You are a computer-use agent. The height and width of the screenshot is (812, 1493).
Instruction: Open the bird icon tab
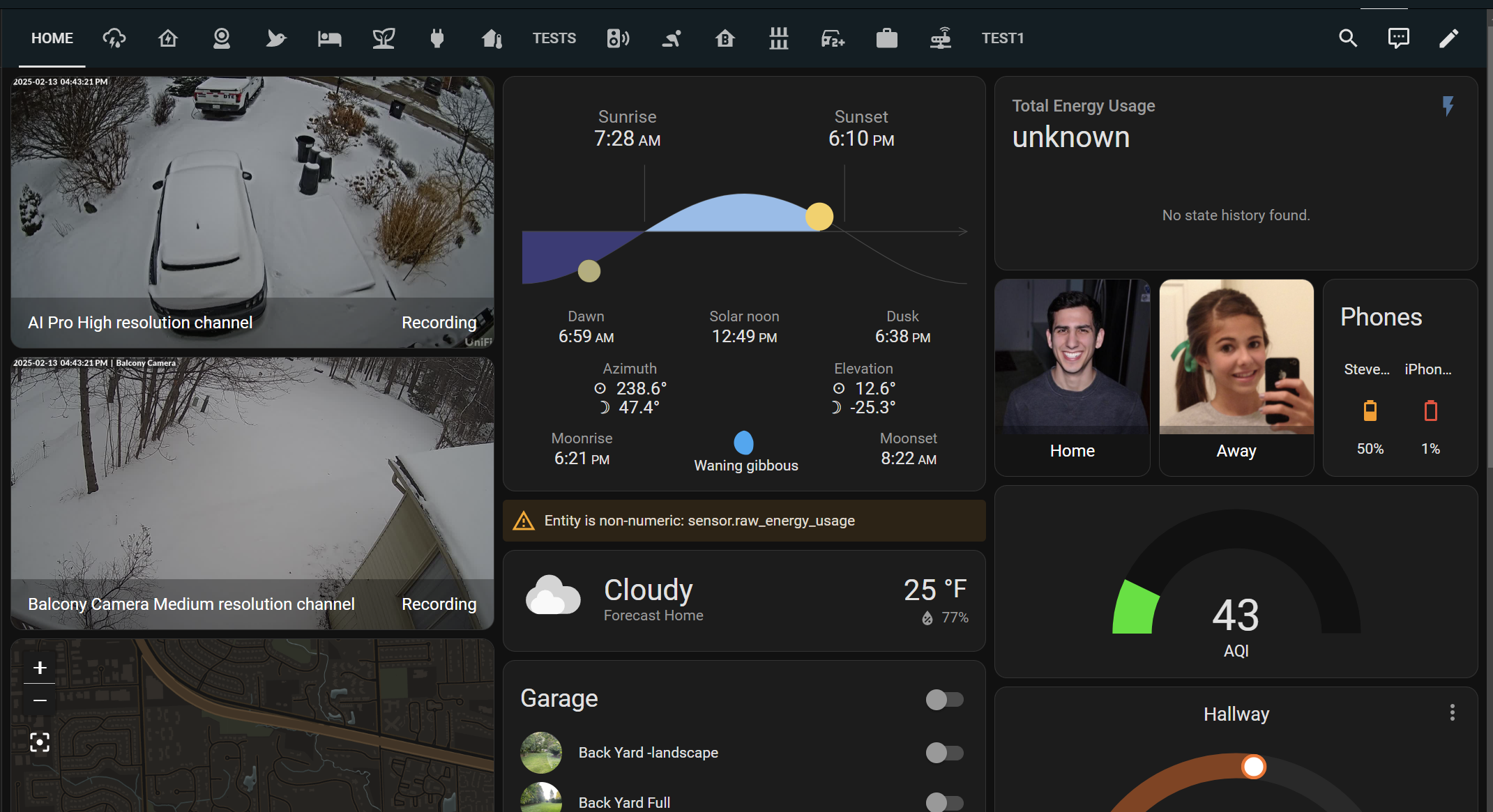[275, 38]
